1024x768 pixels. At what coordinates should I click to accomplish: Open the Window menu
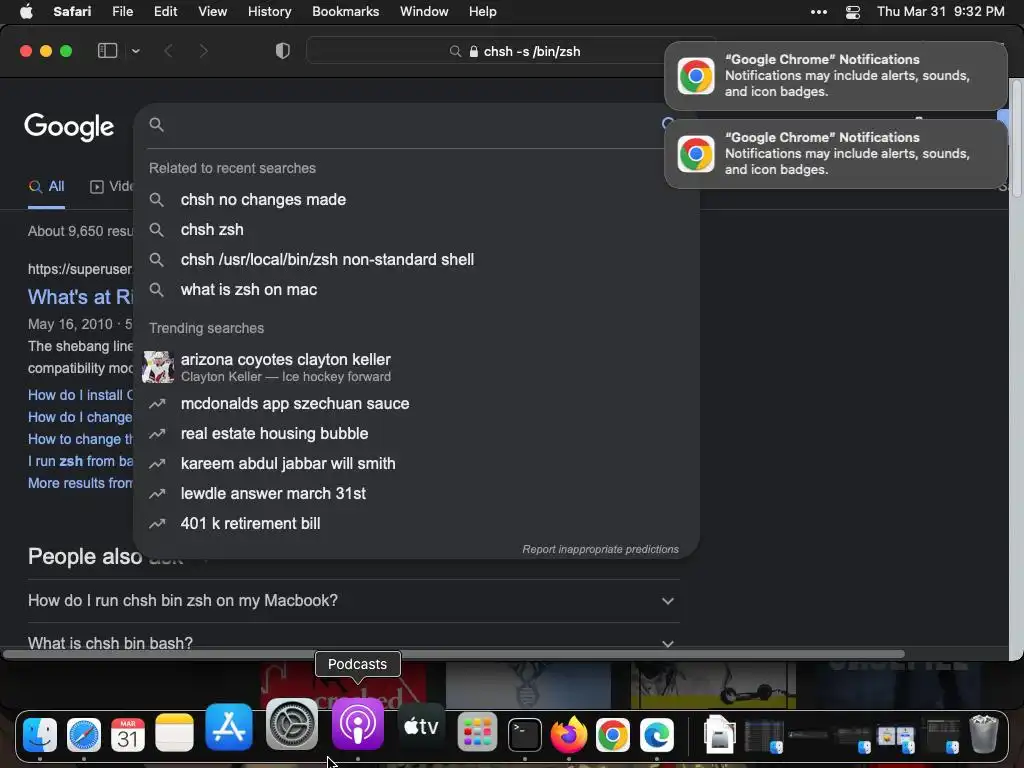tap(424, 12)
